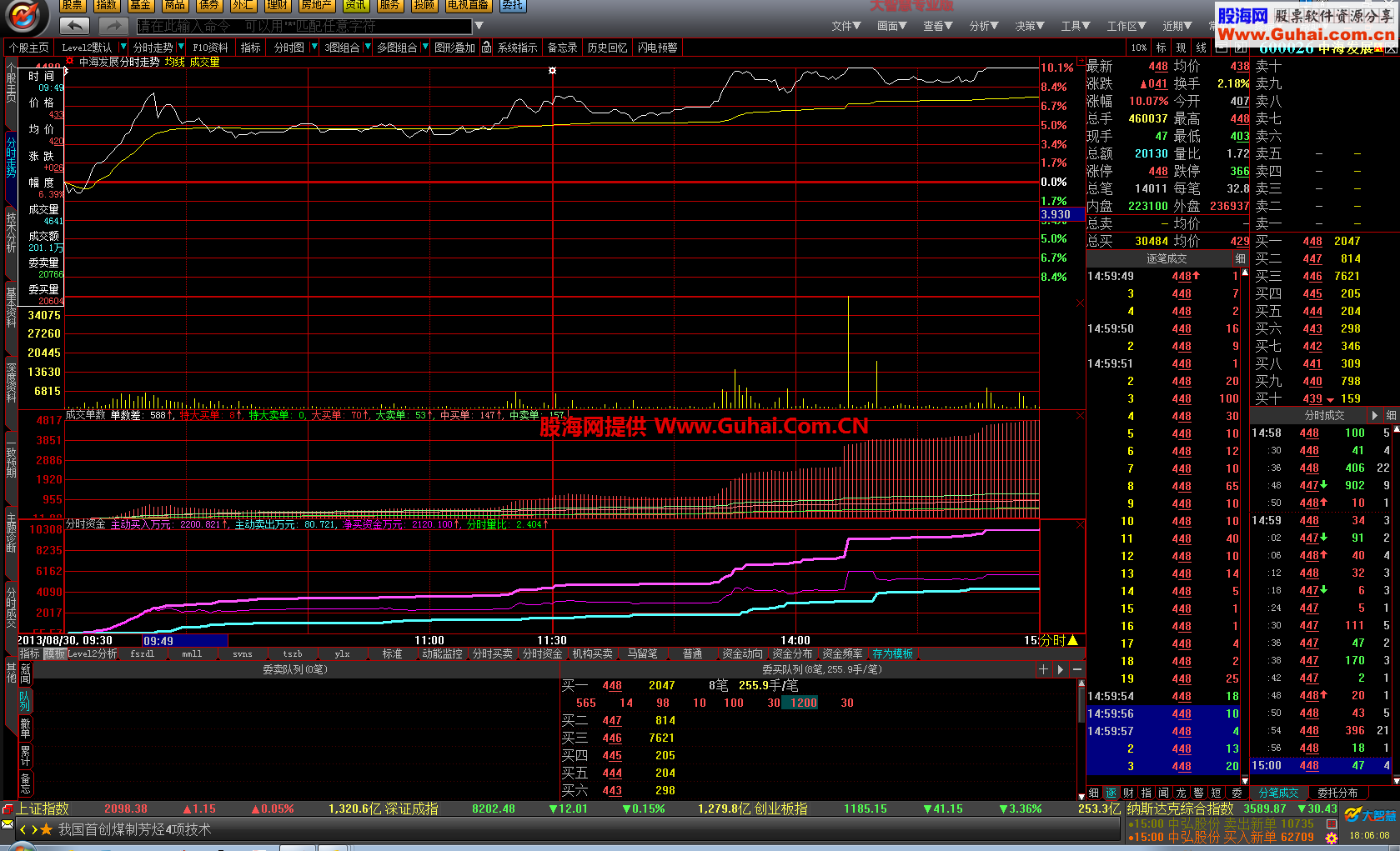Click the 存为模板 save template link
Screen dimensions: 1400x851
tap(892, 653)
